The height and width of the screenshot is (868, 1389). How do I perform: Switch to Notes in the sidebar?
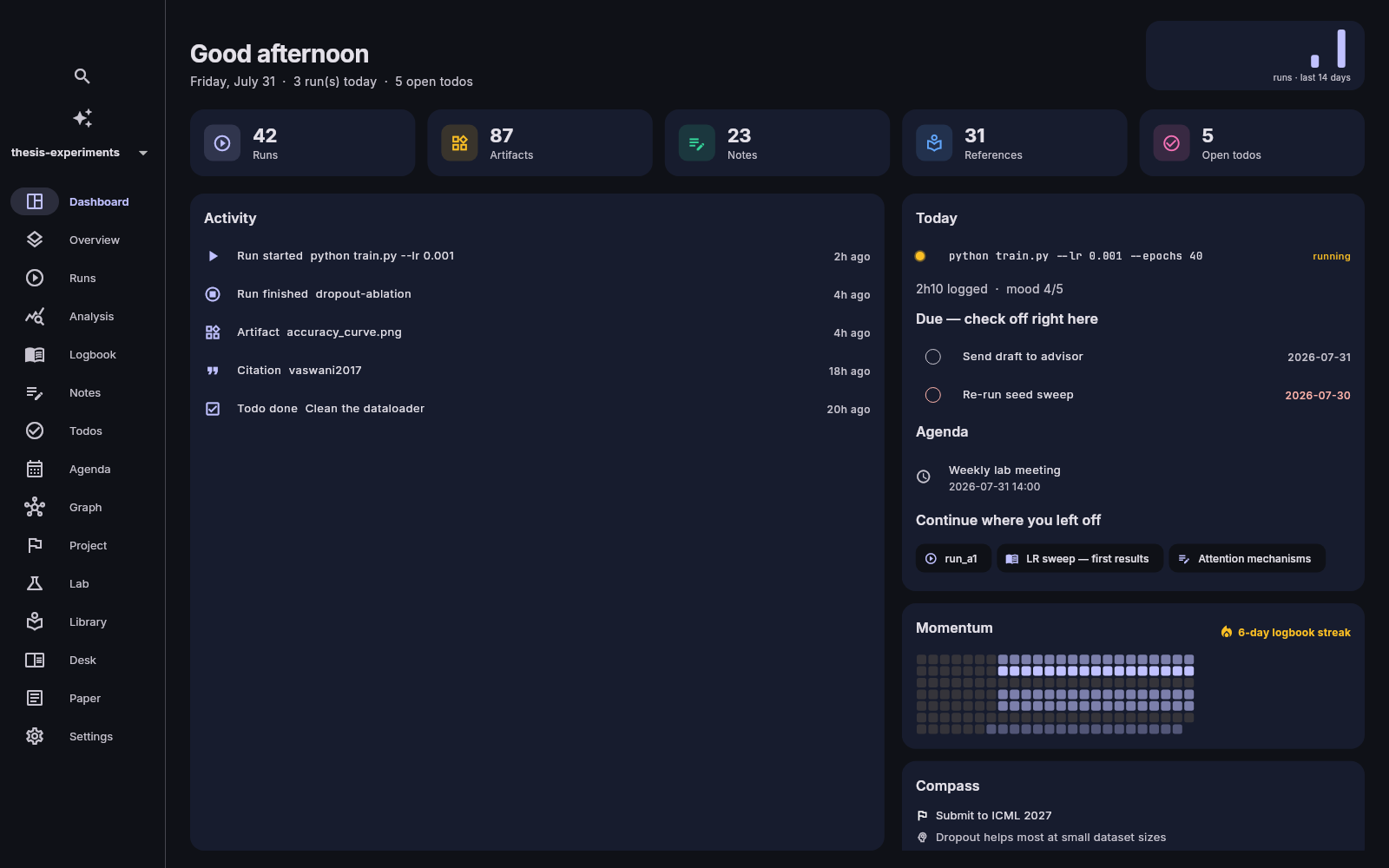82,392
